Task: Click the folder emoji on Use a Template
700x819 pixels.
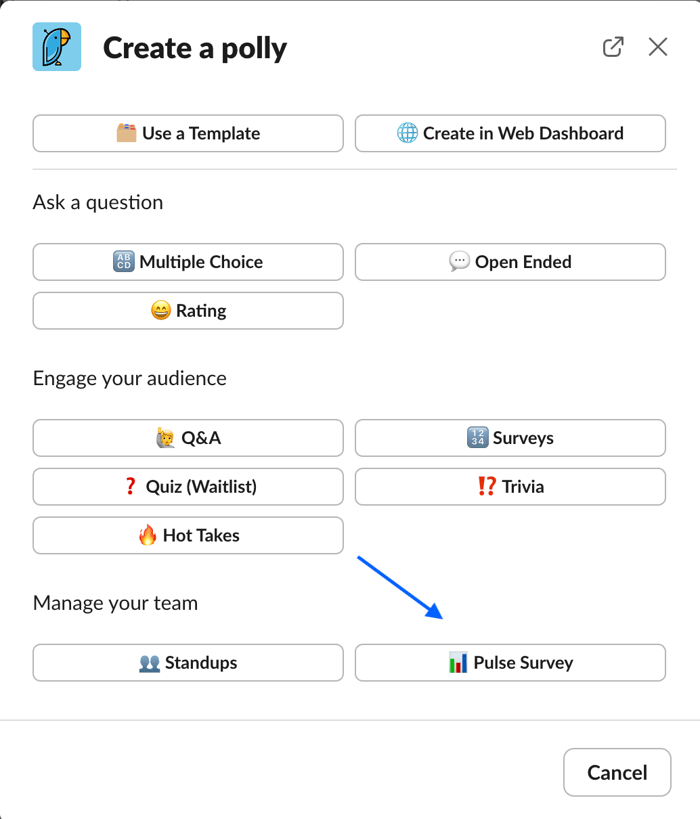Action: (127, 133)
